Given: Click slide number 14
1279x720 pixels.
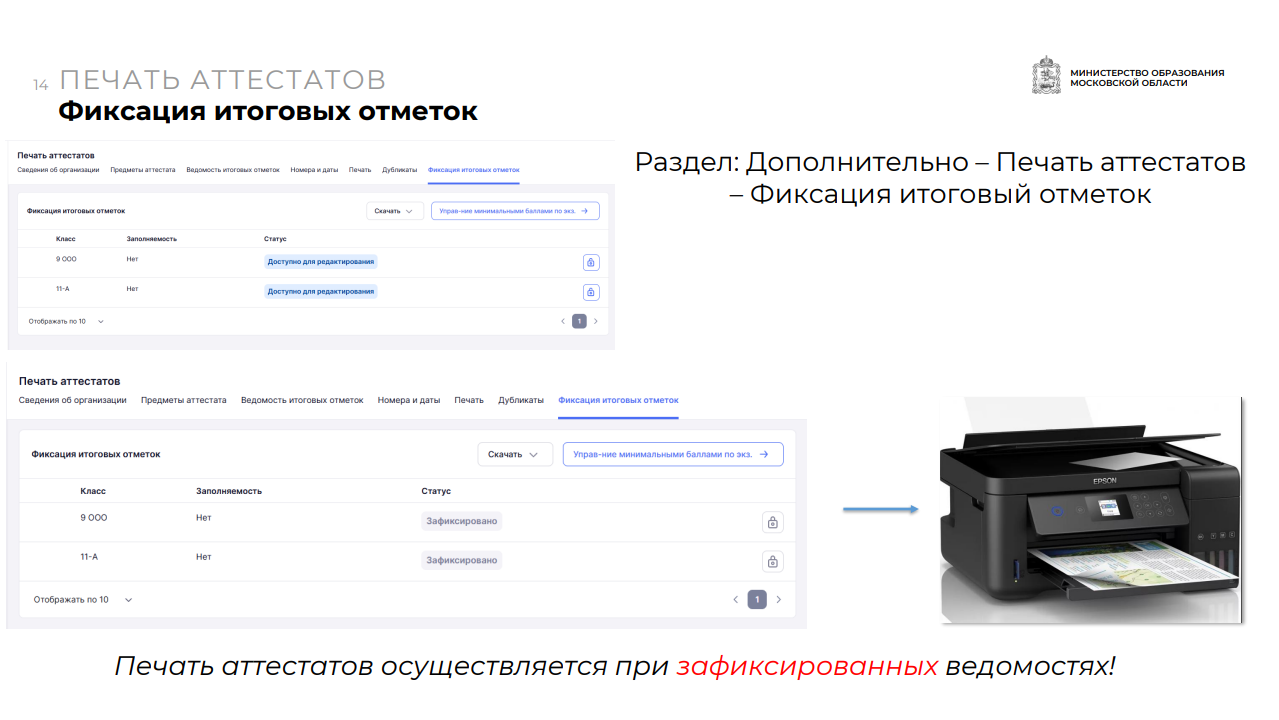Looking at the screenshot, I should pos(40,85).
